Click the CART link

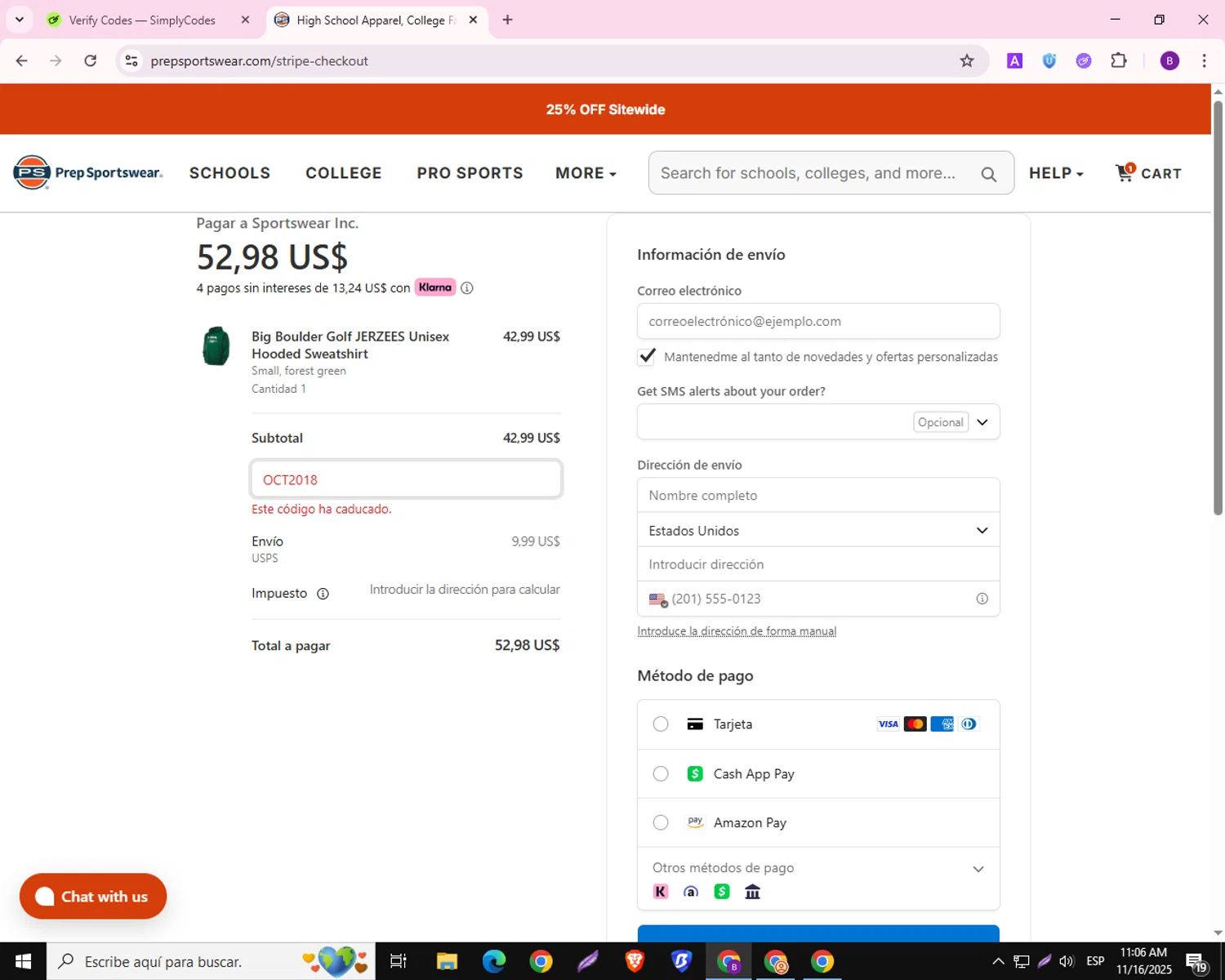tap(1160, 173)
